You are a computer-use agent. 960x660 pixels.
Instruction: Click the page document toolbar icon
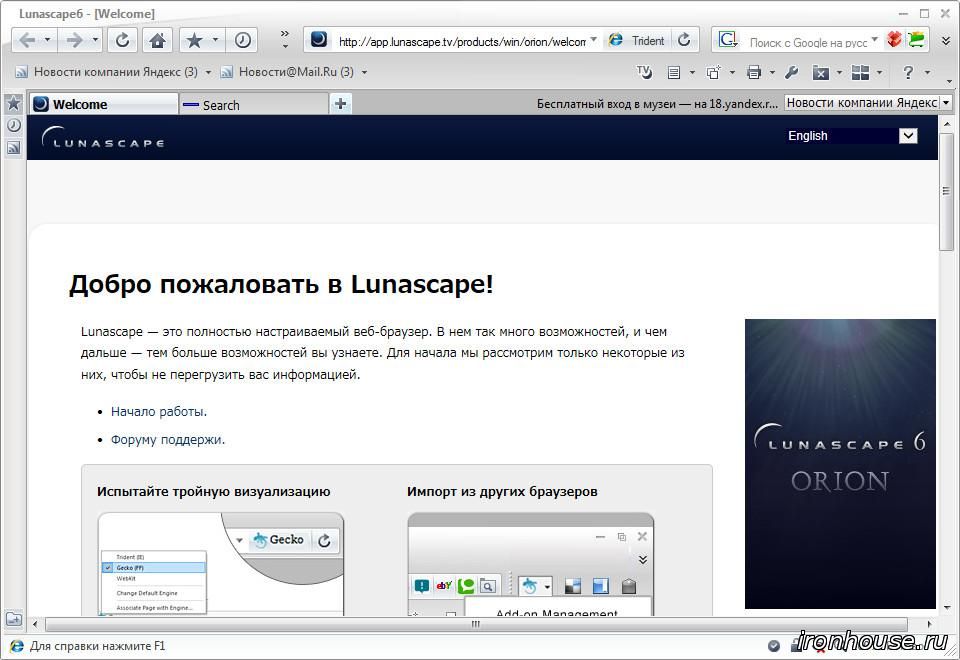point(673,73)
